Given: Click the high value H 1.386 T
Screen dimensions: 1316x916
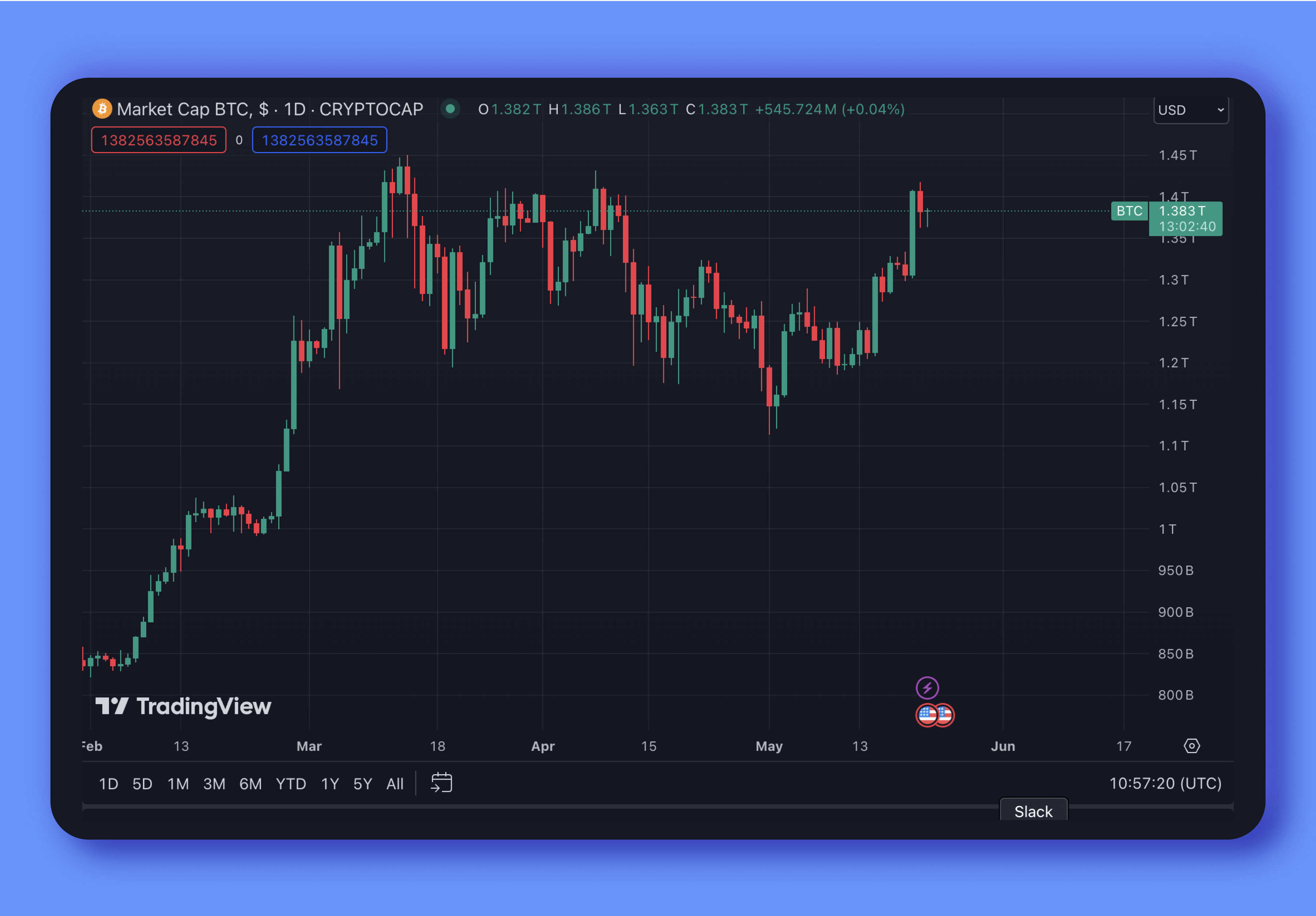Looking at the screenshot, I should click(x=579, y=109).
